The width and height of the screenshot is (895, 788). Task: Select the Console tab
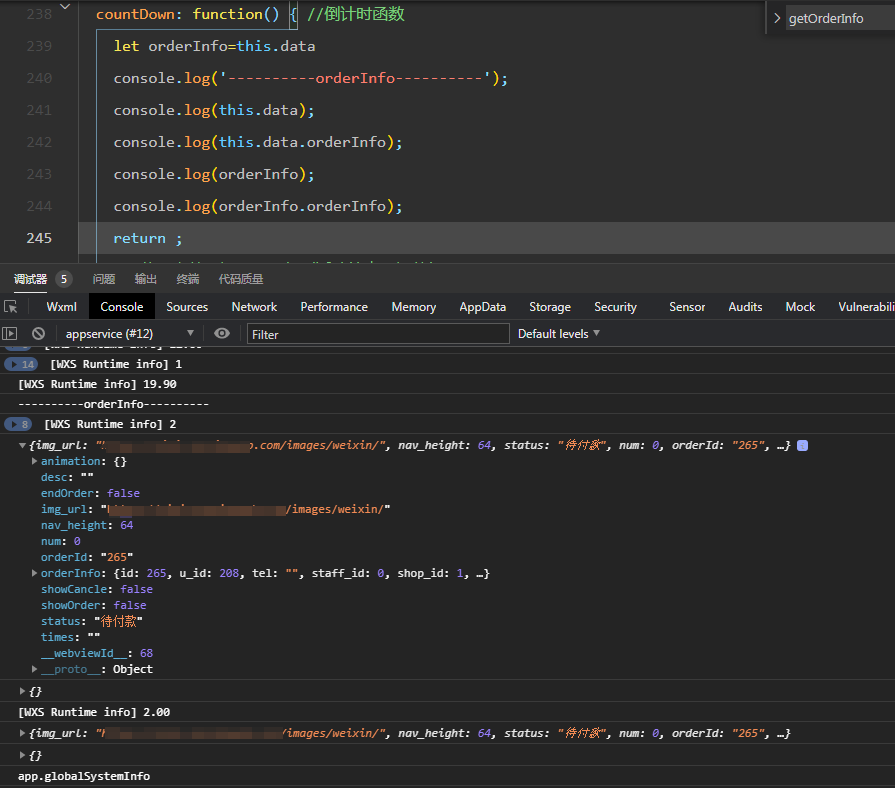[x=122, y=307]
